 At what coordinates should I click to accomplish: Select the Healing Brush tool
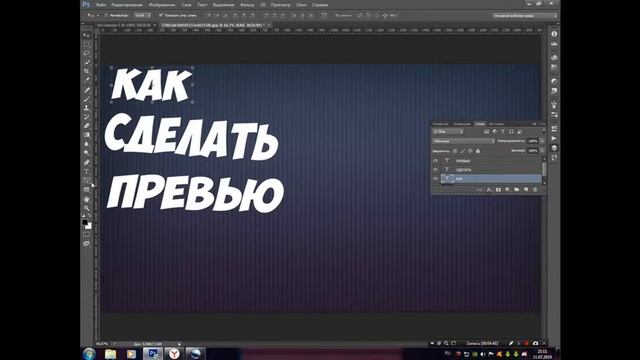coord(87,90)
